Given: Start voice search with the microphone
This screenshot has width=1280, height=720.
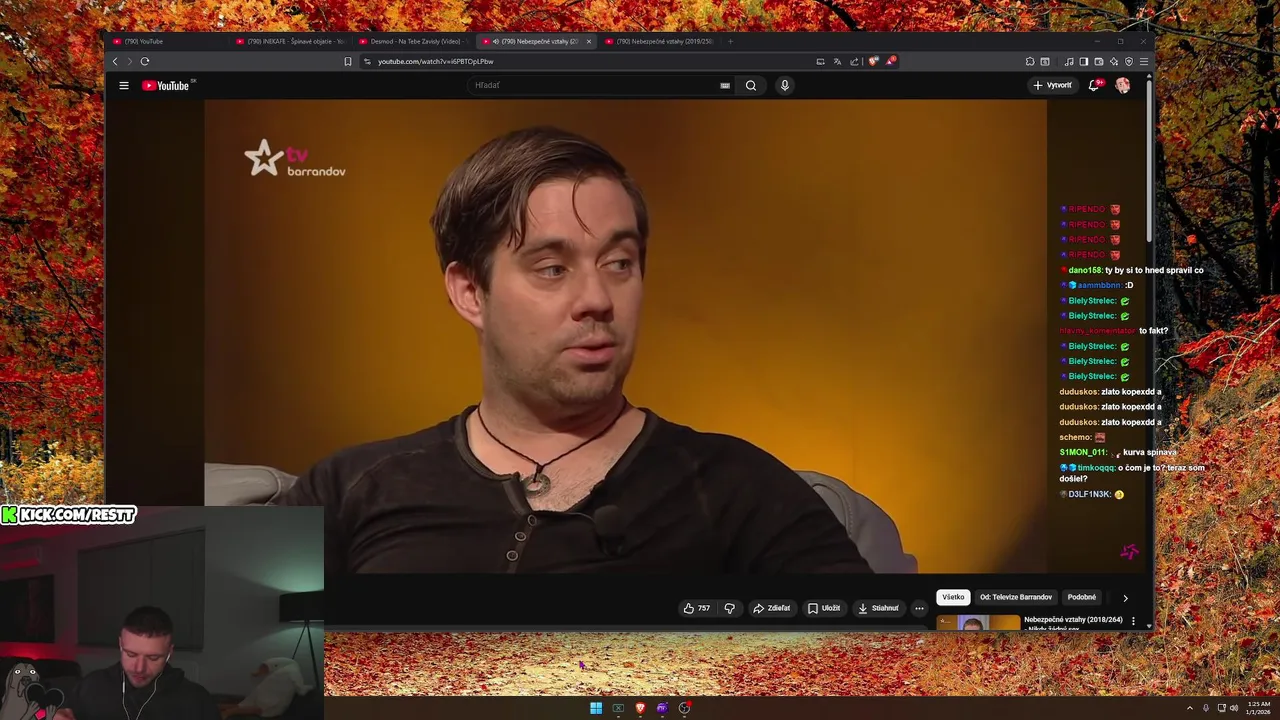Looking at the screenshot, I should point(785,85).
